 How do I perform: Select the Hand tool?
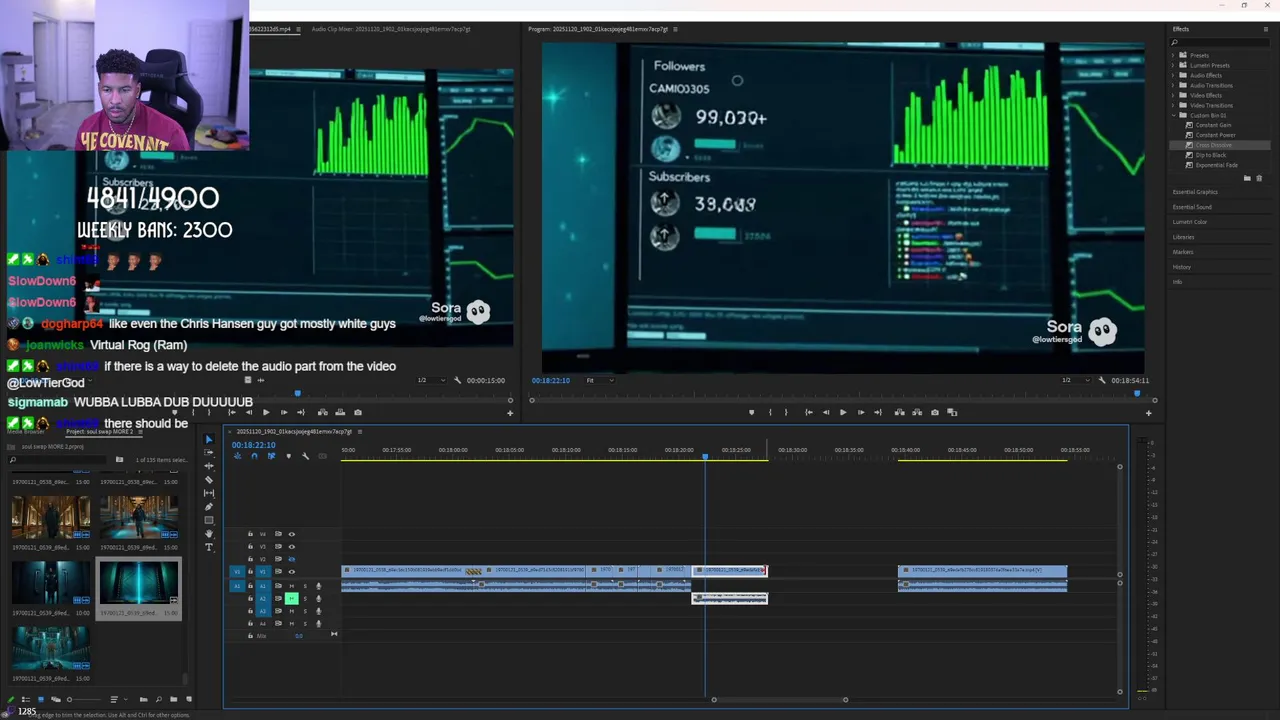[209, 533]
